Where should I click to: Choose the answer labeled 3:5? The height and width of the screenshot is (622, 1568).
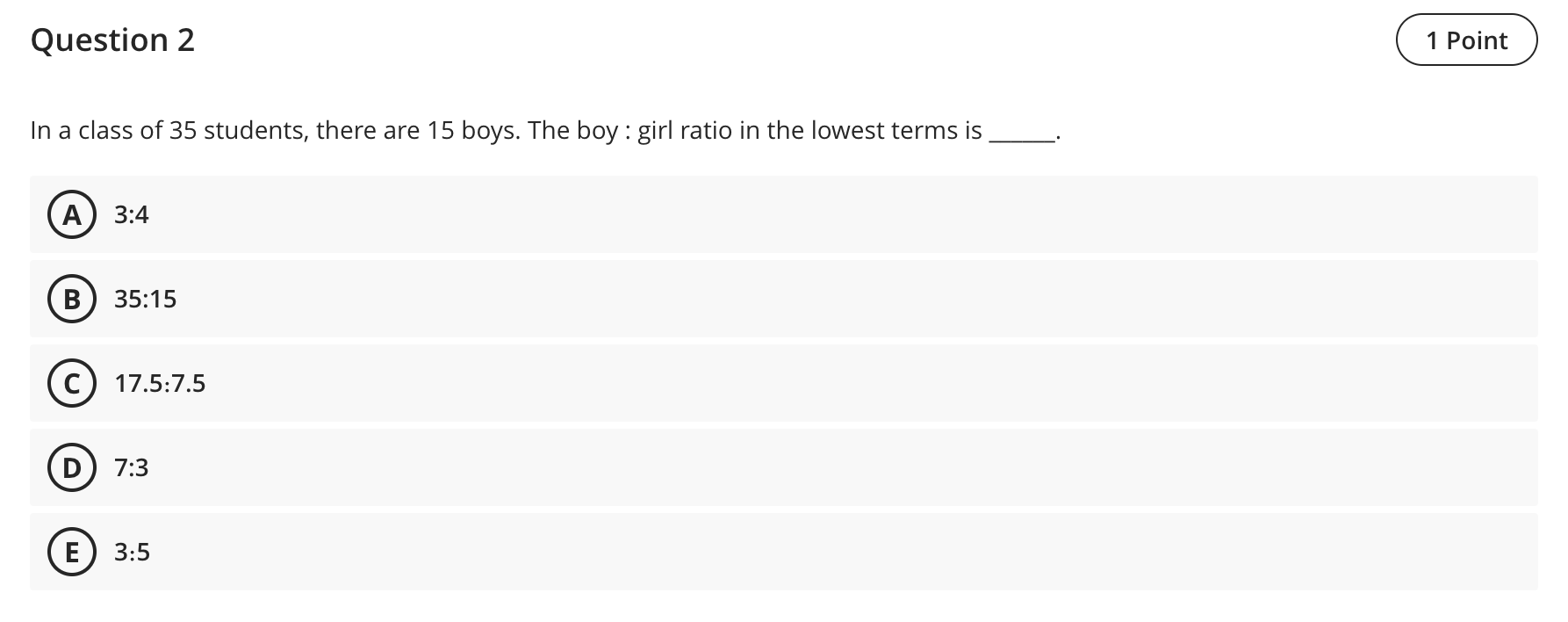coord(132,553)
